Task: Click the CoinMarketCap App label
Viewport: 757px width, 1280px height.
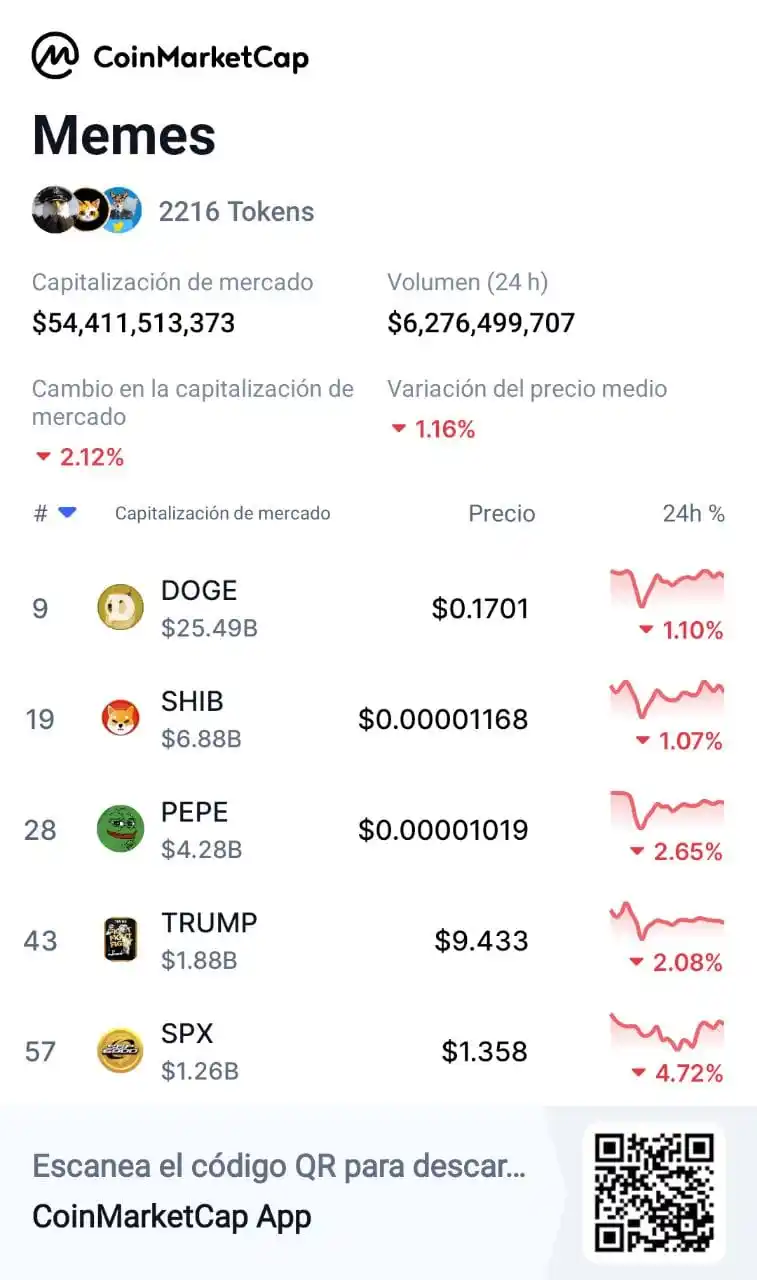Action: click(x=172, y=1217)
